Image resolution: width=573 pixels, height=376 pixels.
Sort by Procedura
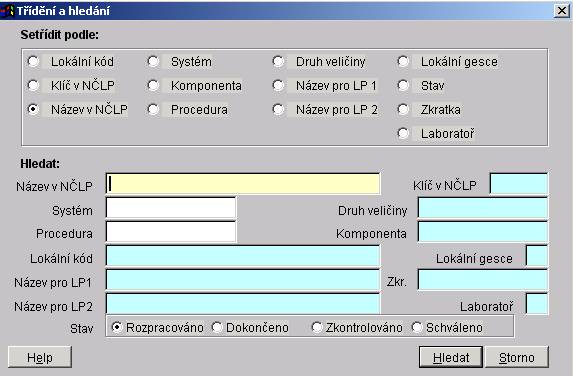tap(153, 109)
